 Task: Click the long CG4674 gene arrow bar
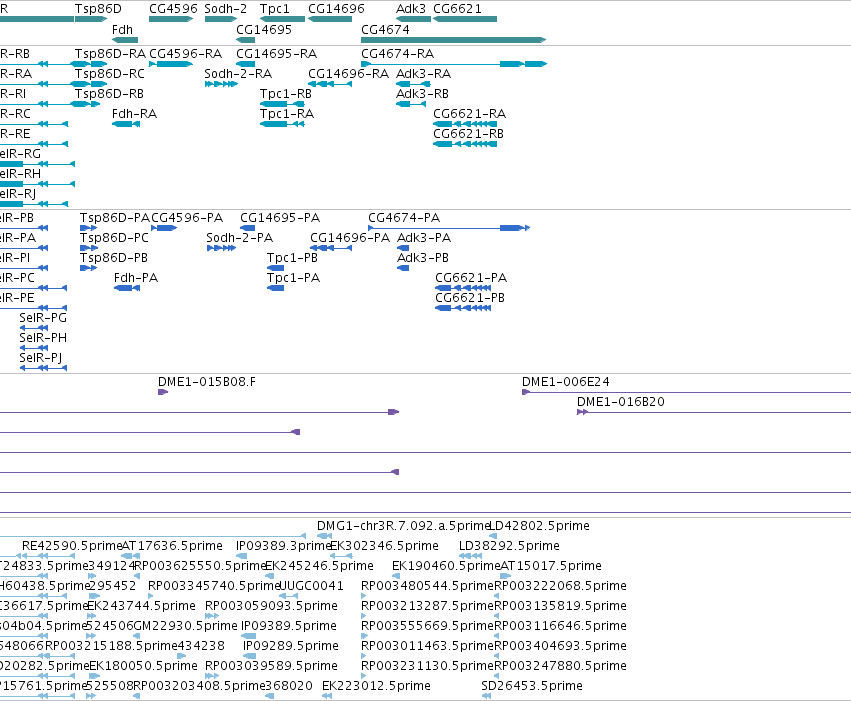[453, 40]
